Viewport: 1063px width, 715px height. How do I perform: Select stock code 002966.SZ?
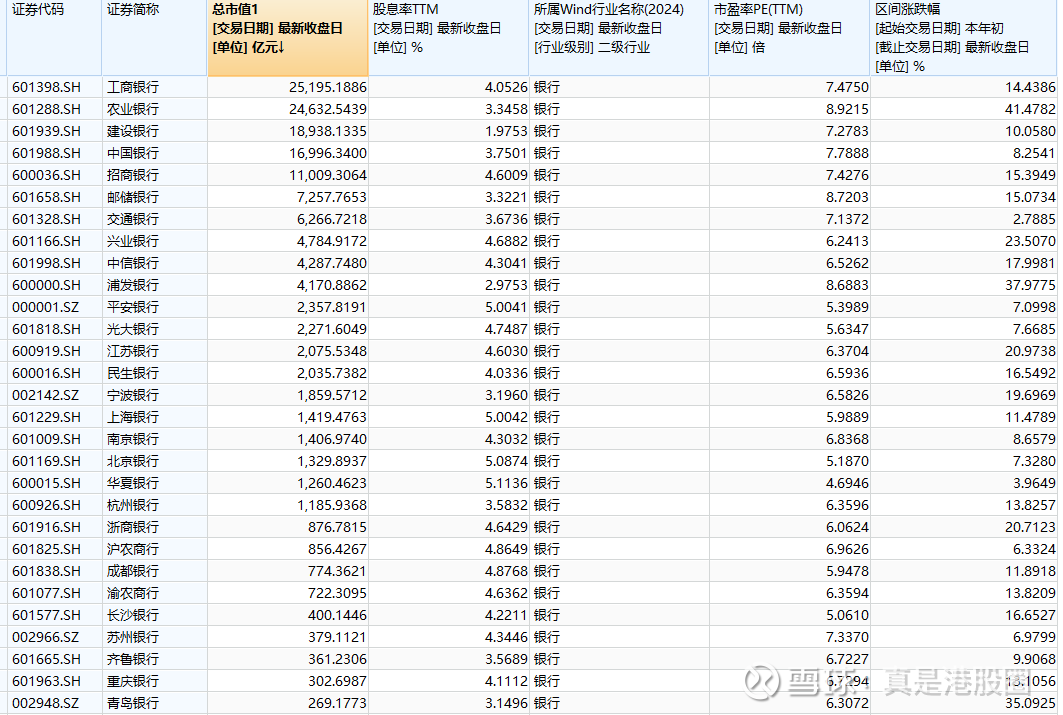[45, 638]
